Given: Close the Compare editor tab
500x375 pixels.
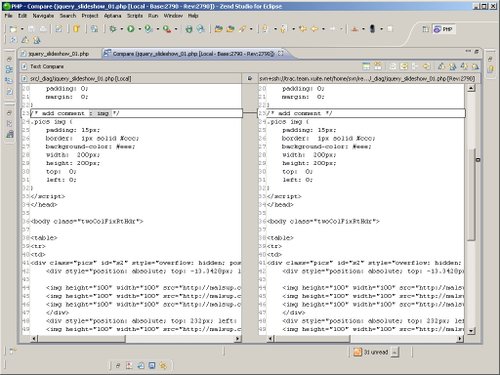Looking at the screenshot, I should pyautogui.click(x=281, y=53).
